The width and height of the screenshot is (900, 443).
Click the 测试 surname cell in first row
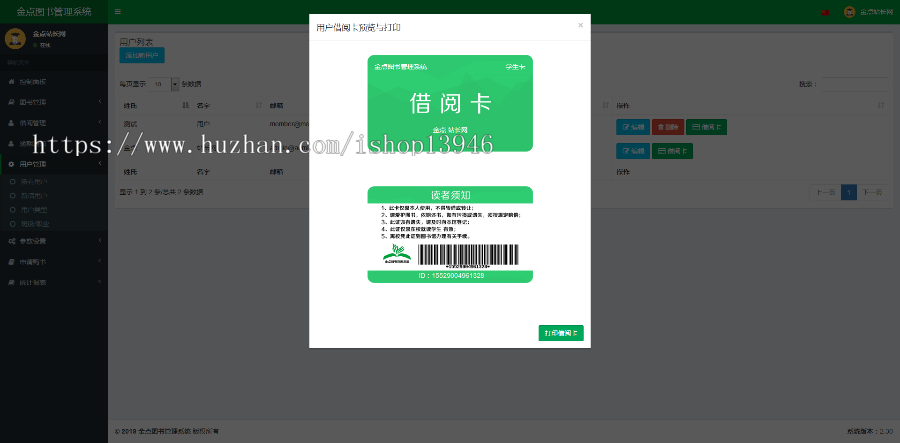coord(130,124)
